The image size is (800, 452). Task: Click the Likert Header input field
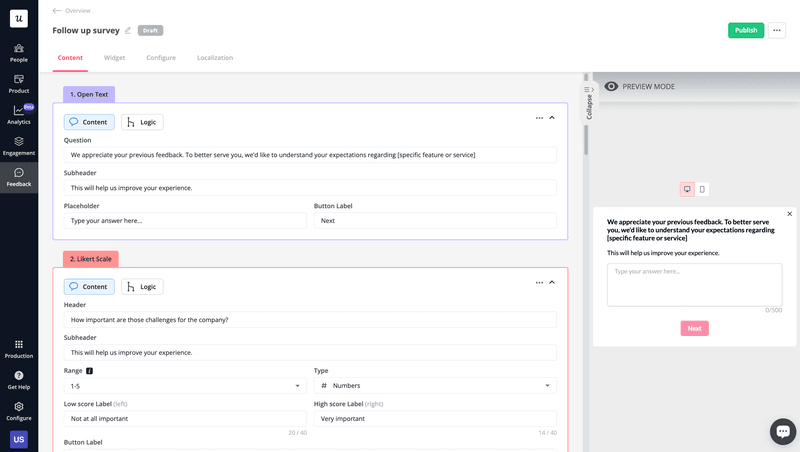[310, 320]
